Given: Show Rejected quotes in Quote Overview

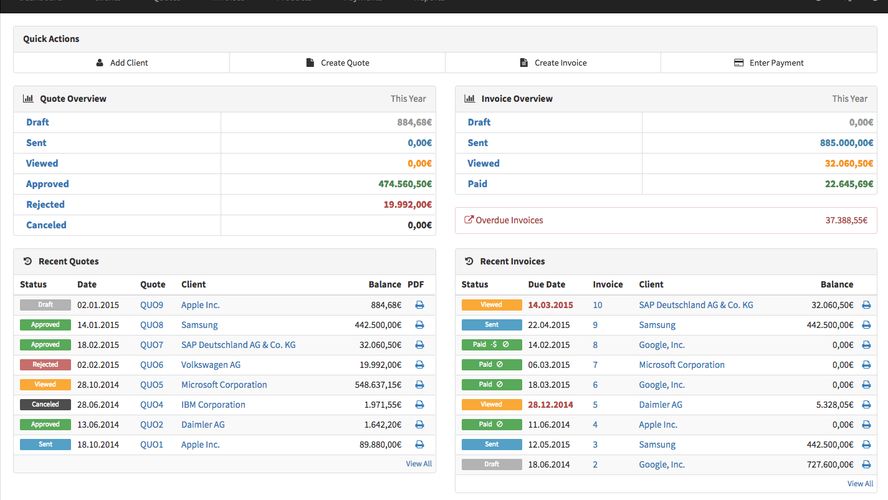Looking at the screenshot, I should point(45,205).
